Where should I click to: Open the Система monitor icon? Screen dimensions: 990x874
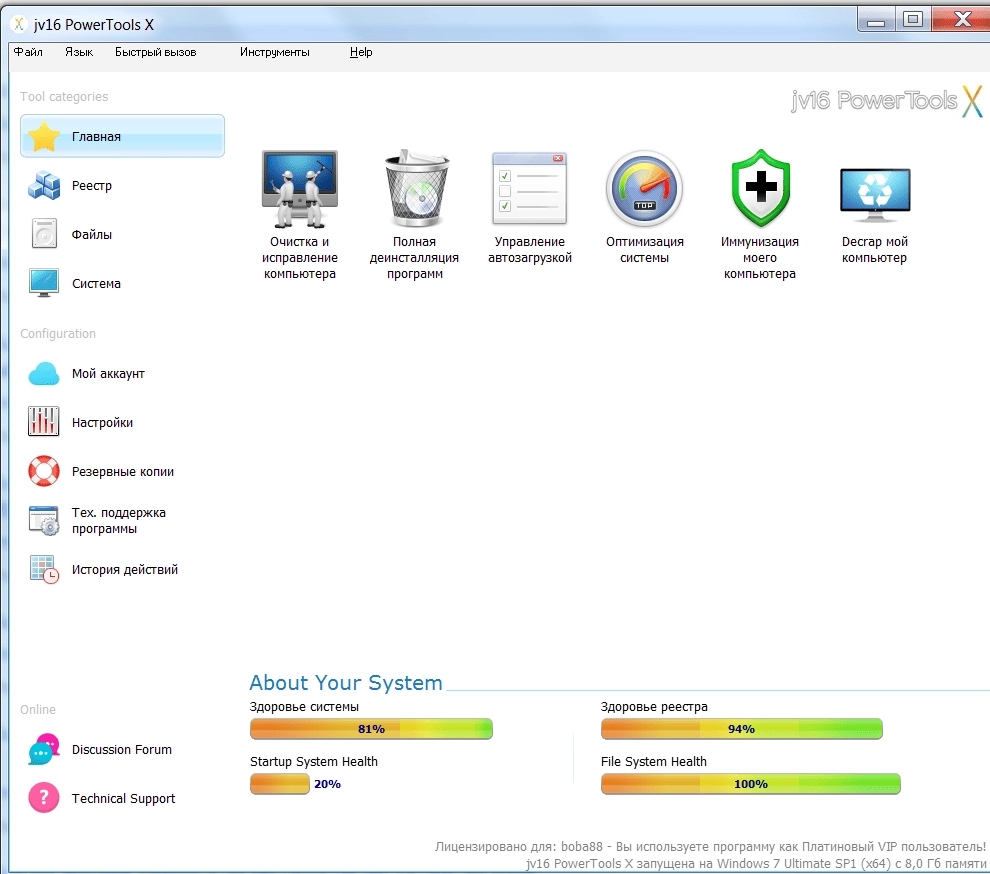(x=44, y=283)
